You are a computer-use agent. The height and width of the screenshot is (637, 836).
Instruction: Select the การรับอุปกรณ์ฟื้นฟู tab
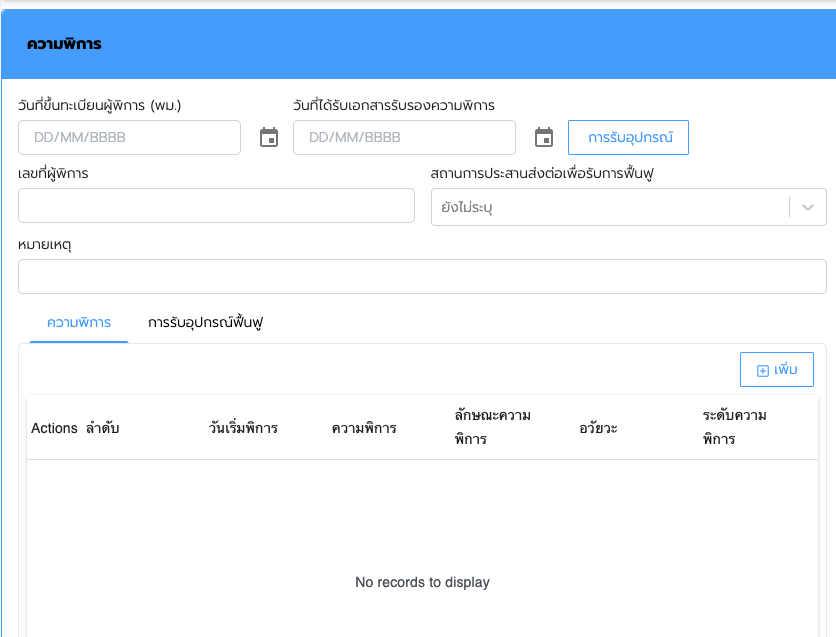(205, 323)
